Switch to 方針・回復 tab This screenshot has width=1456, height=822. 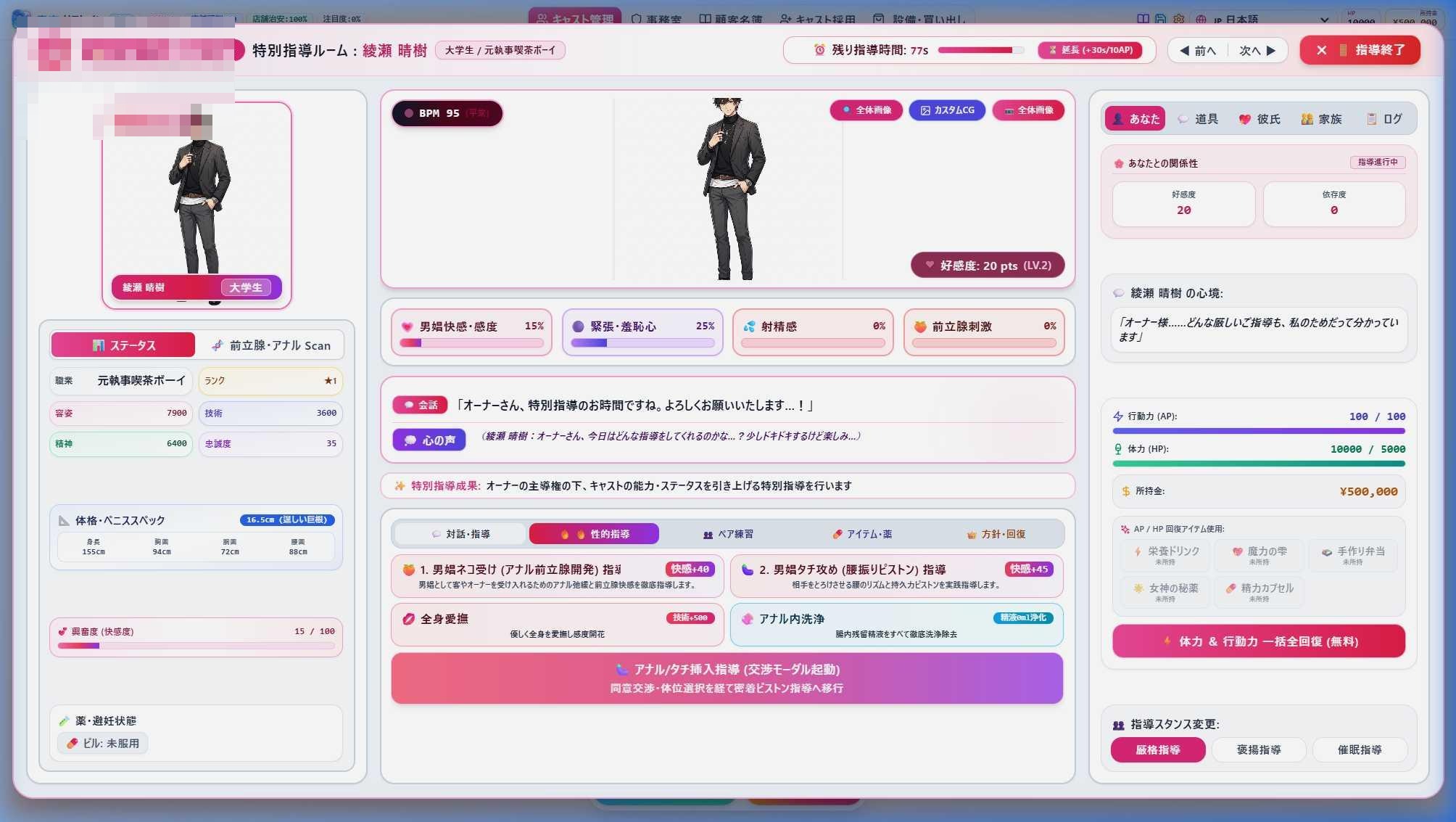click(x=996, y=534)
